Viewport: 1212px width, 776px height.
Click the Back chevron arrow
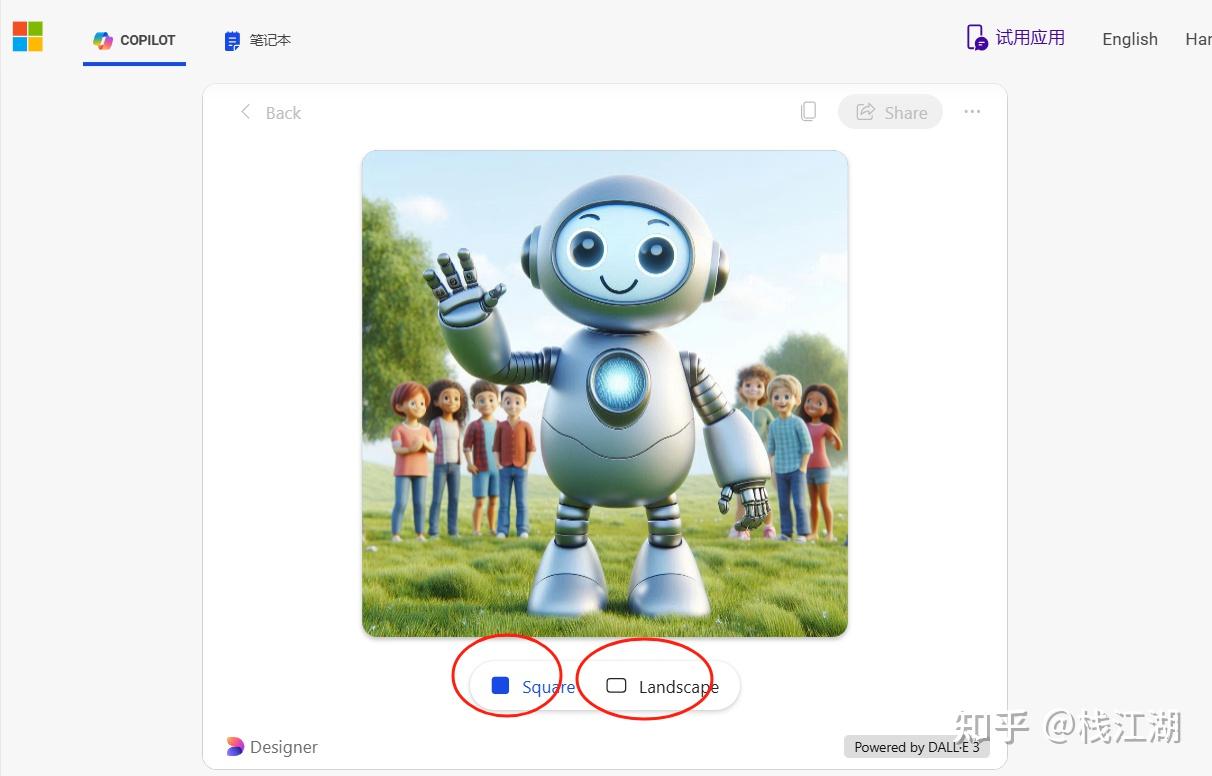pyautogui.click(x=245, y=112)
